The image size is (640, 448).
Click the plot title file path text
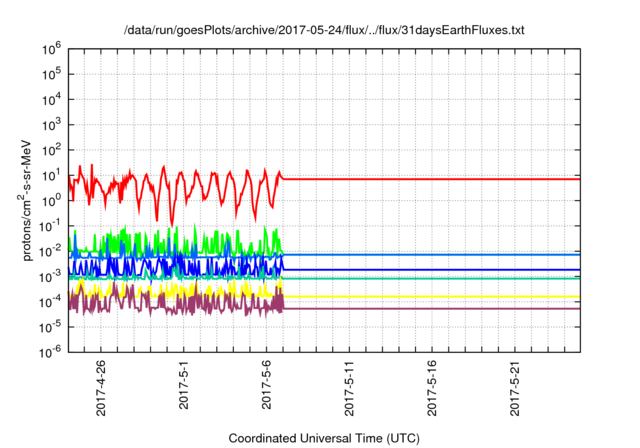[x=324, y=30]
